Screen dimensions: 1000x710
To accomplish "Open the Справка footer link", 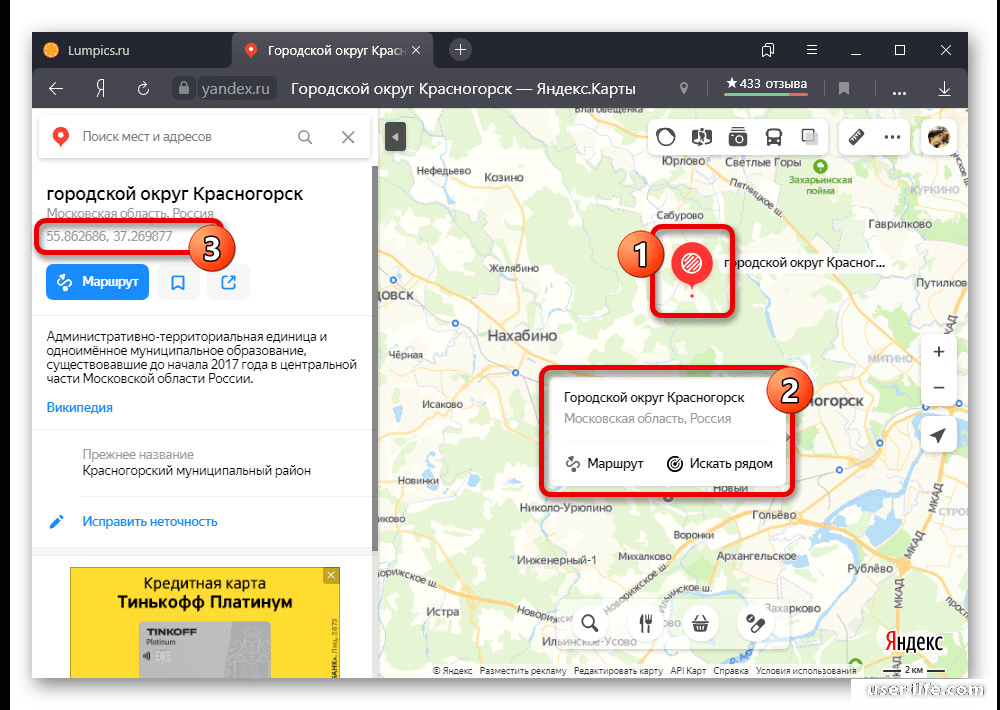I will click(x=731, y=670).
